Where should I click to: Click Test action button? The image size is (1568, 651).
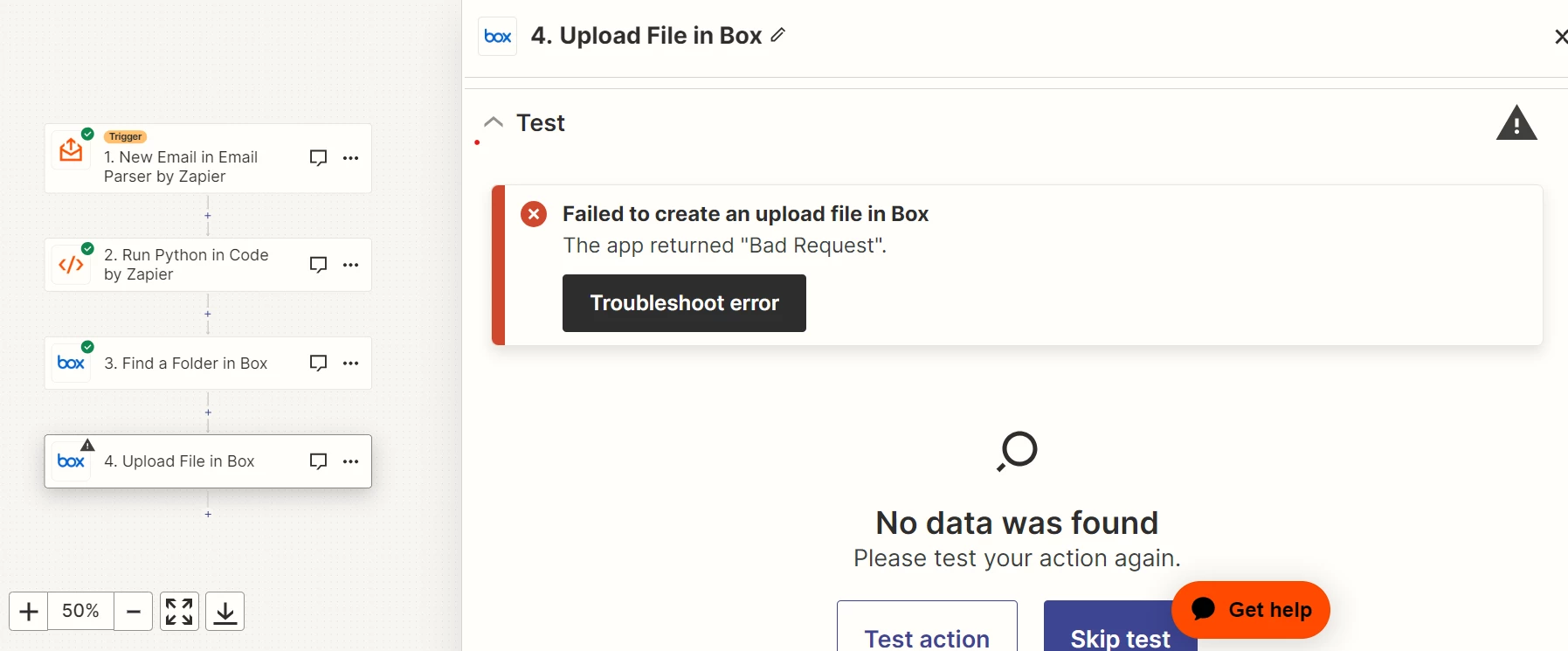927,627
